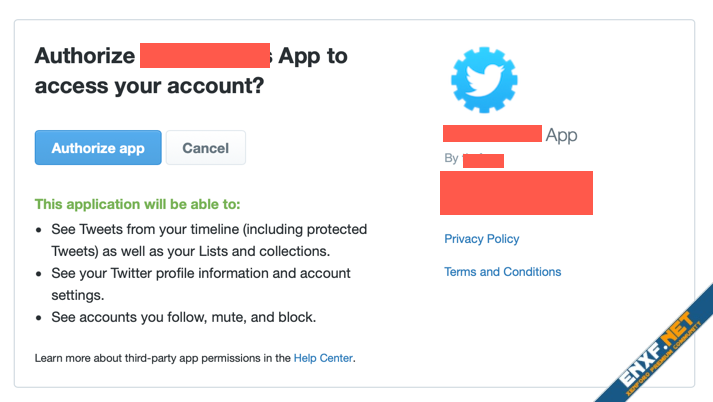Follow the Help Center link
The image size is (713, 402).
[323, 357]
